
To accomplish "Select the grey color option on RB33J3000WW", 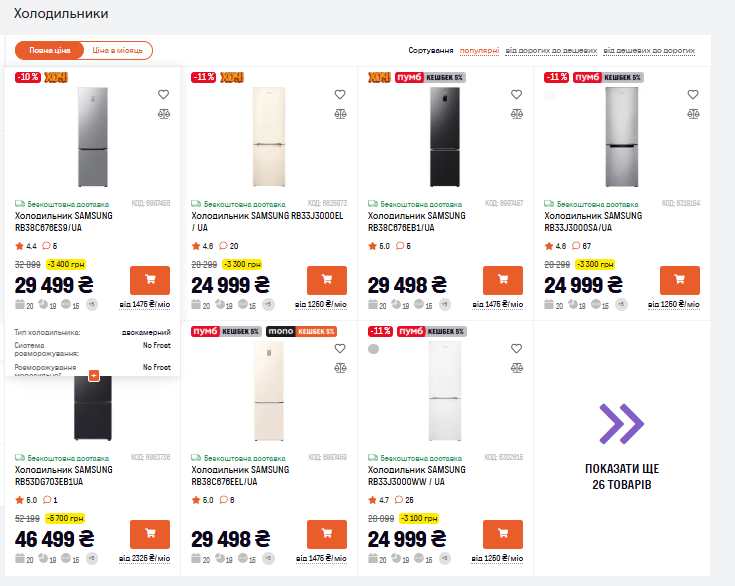I will coord(374,349).
